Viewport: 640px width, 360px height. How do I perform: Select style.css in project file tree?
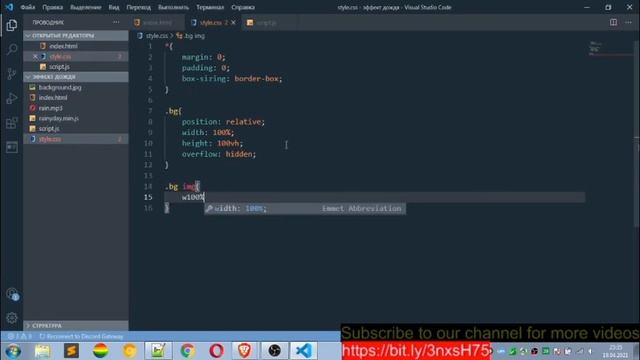tap(76, 139)
